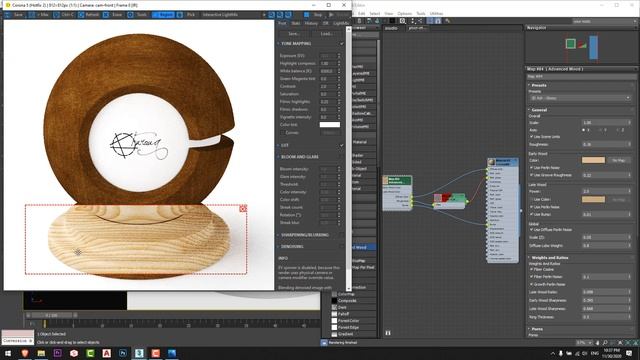Click the Load... button in Post tab
The width and height of the screenshot is (640, 360).
click(326, 33)
